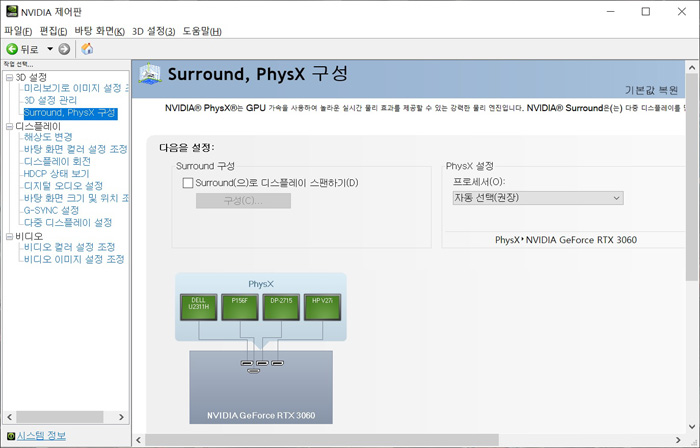700x448 pixels.
Task: Go to Home via house icon
Action: point(88,49)
